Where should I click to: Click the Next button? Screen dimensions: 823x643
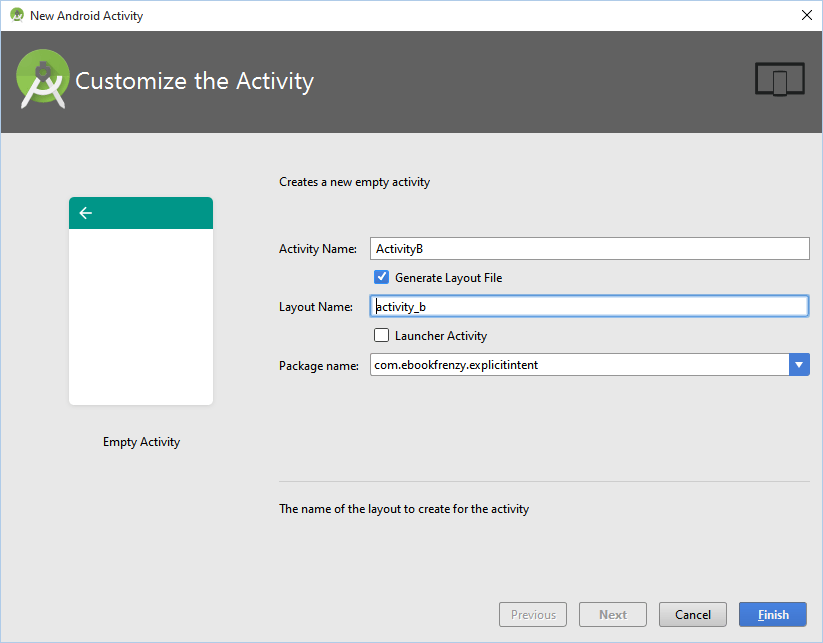tap(613, 614)
